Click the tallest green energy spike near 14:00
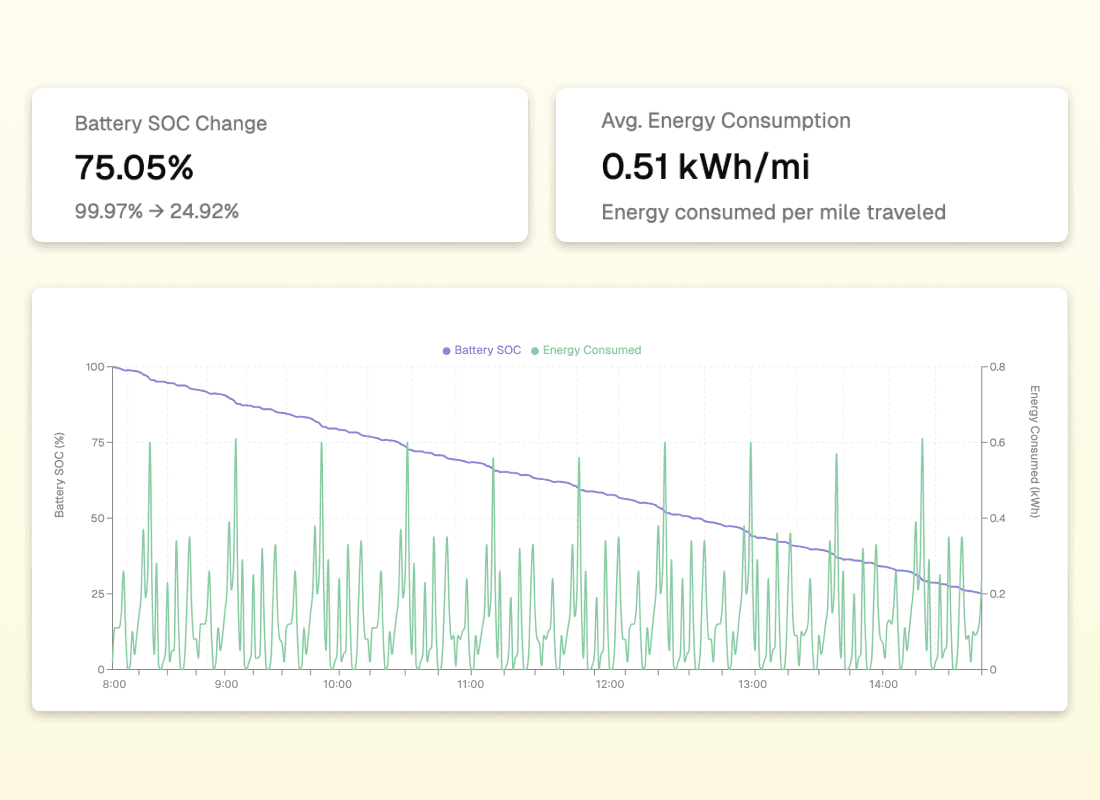This screenshot has height=800, width=1100. pos(922,440)
